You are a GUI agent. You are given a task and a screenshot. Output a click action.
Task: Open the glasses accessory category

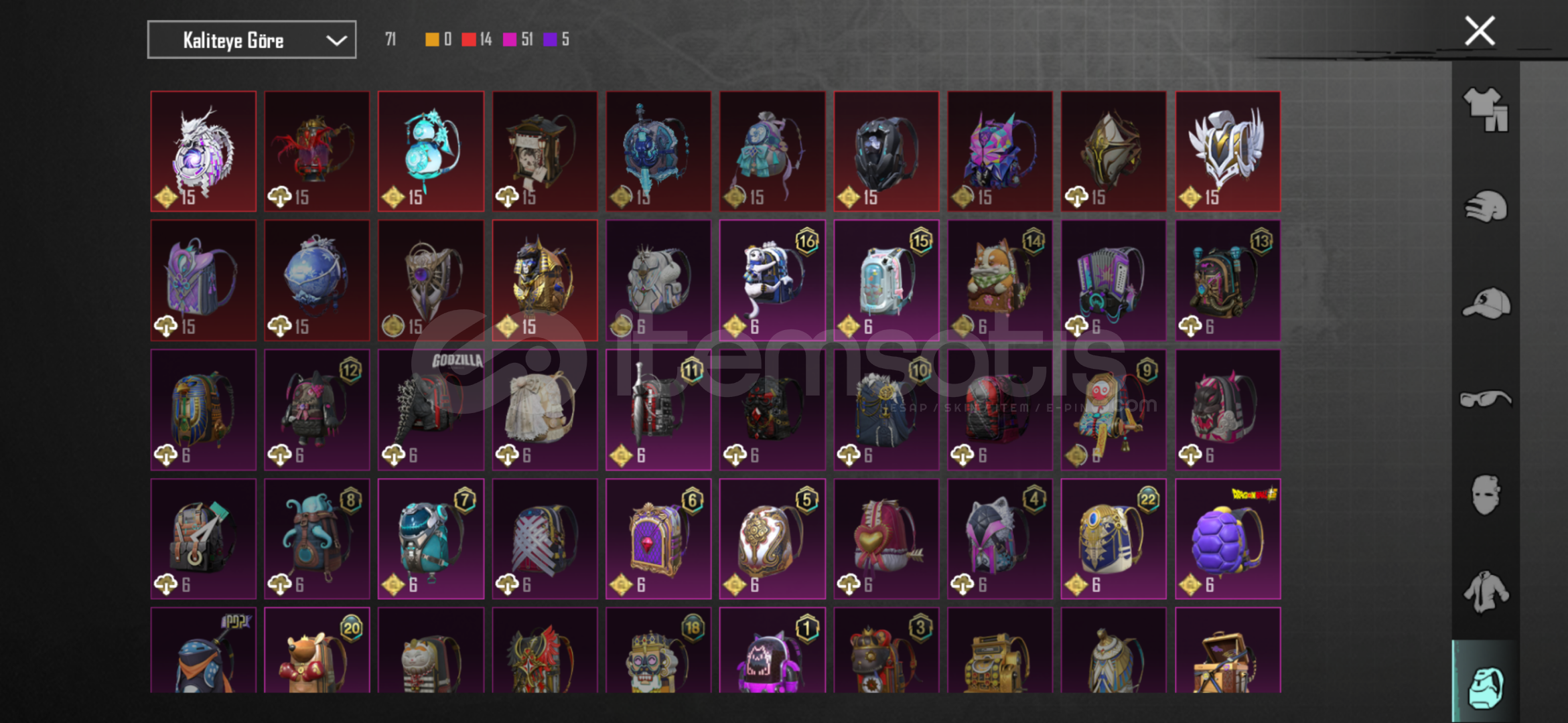1486,399
